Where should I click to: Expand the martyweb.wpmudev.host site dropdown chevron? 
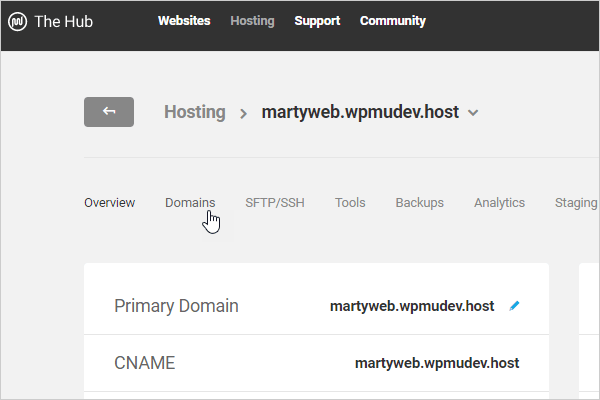pos(473,113)
